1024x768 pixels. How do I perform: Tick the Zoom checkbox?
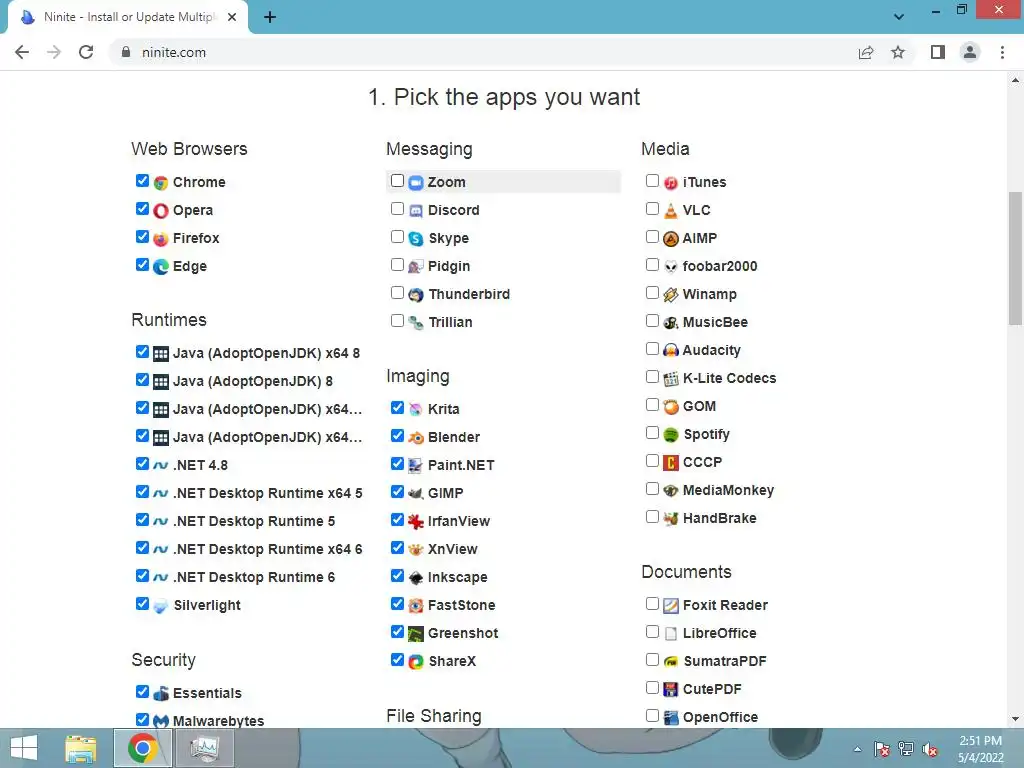click(x=397, y=180)
